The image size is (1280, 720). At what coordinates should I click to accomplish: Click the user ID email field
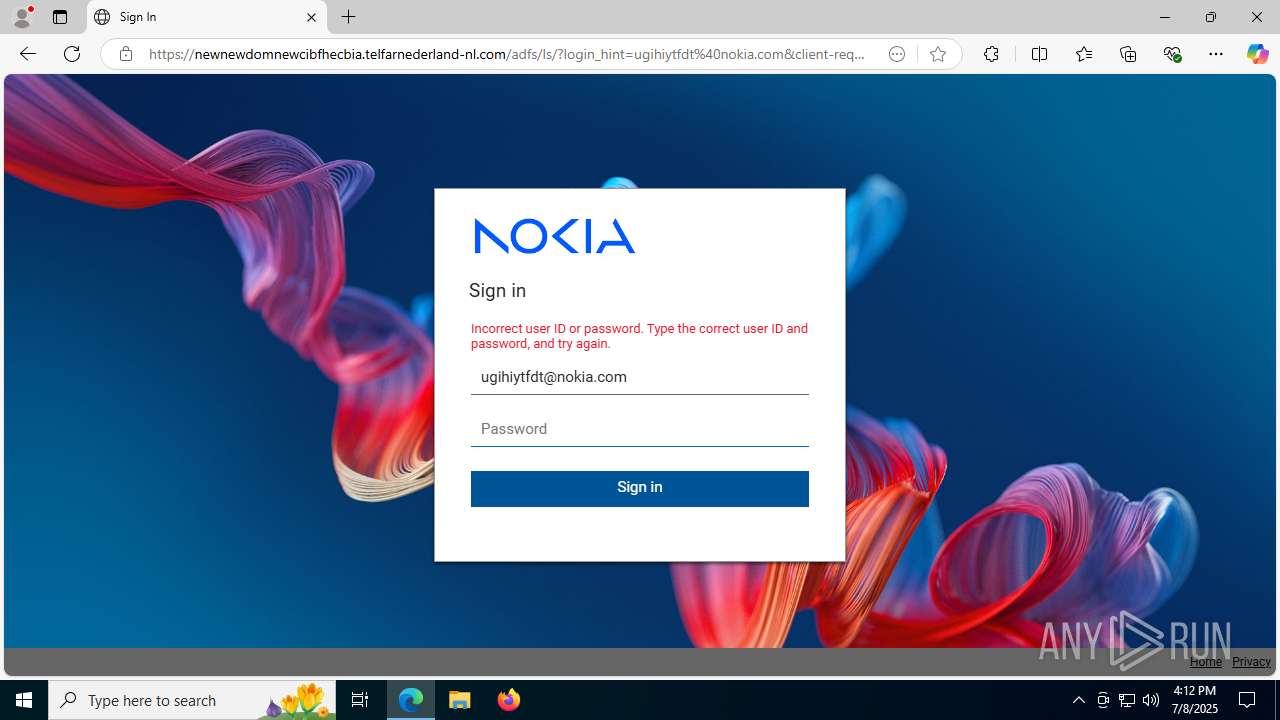pyautogui.click(x=640, y=378)
